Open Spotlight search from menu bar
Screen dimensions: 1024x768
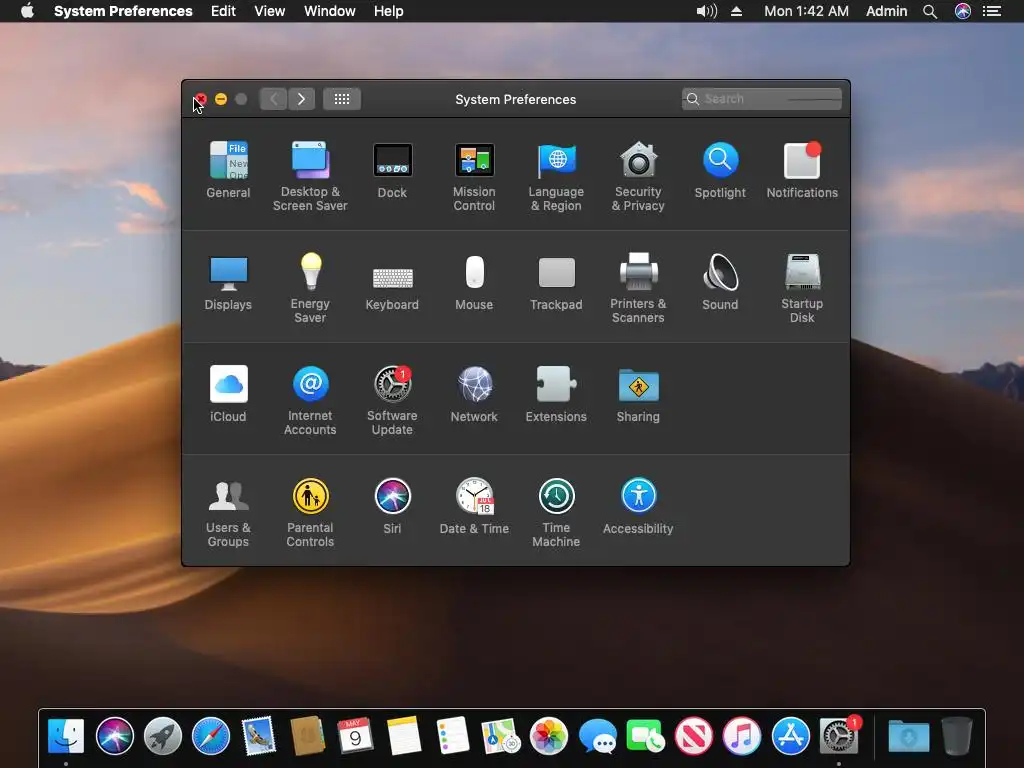click(930, 11)
